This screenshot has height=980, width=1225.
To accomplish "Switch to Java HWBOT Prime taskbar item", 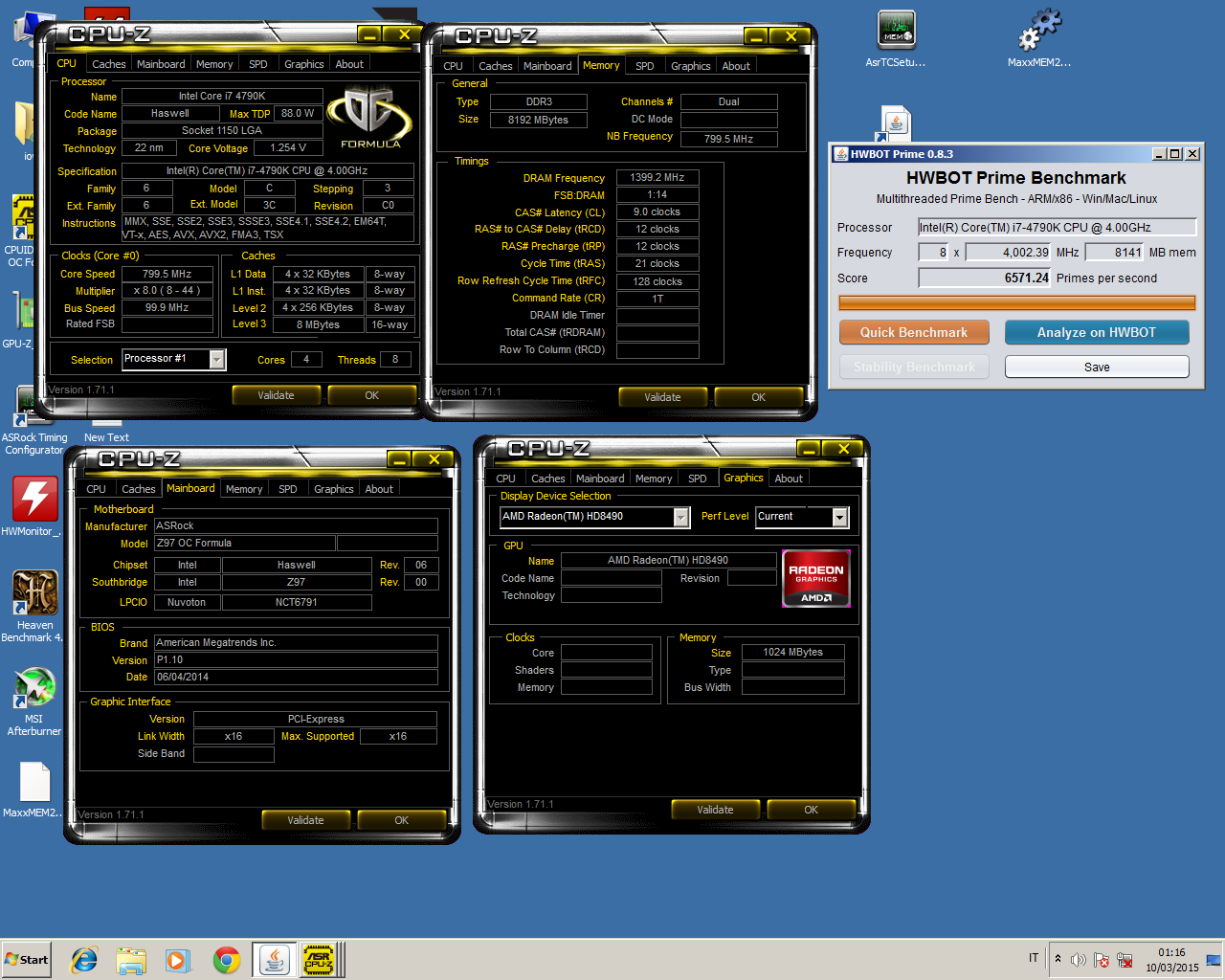I will pos(274,960).
